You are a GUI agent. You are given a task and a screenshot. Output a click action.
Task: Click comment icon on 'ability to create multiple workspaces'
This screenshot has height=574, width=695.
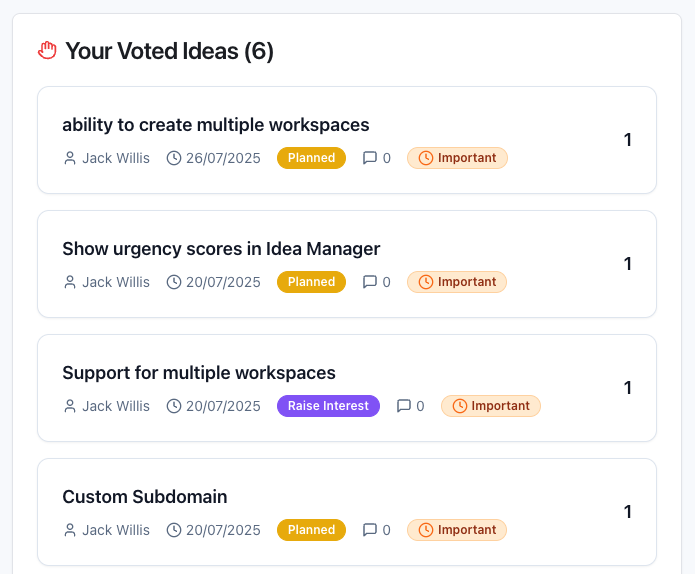click(x=370, y=158)
